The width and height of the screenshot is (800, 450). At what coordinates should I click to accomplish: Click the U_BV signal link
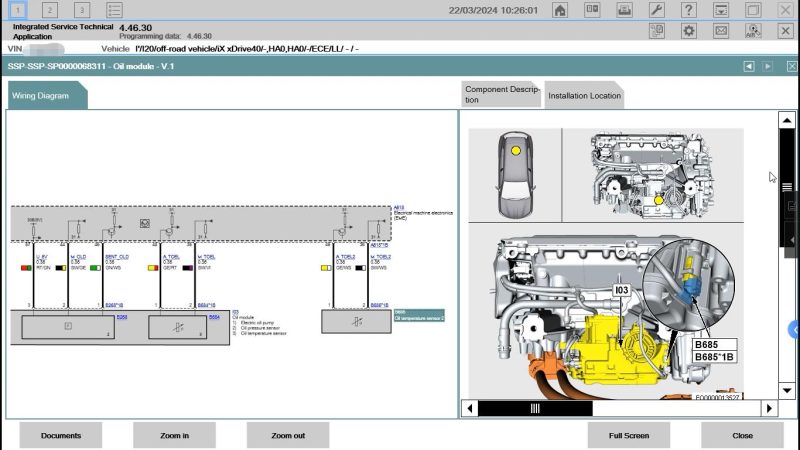42,257
